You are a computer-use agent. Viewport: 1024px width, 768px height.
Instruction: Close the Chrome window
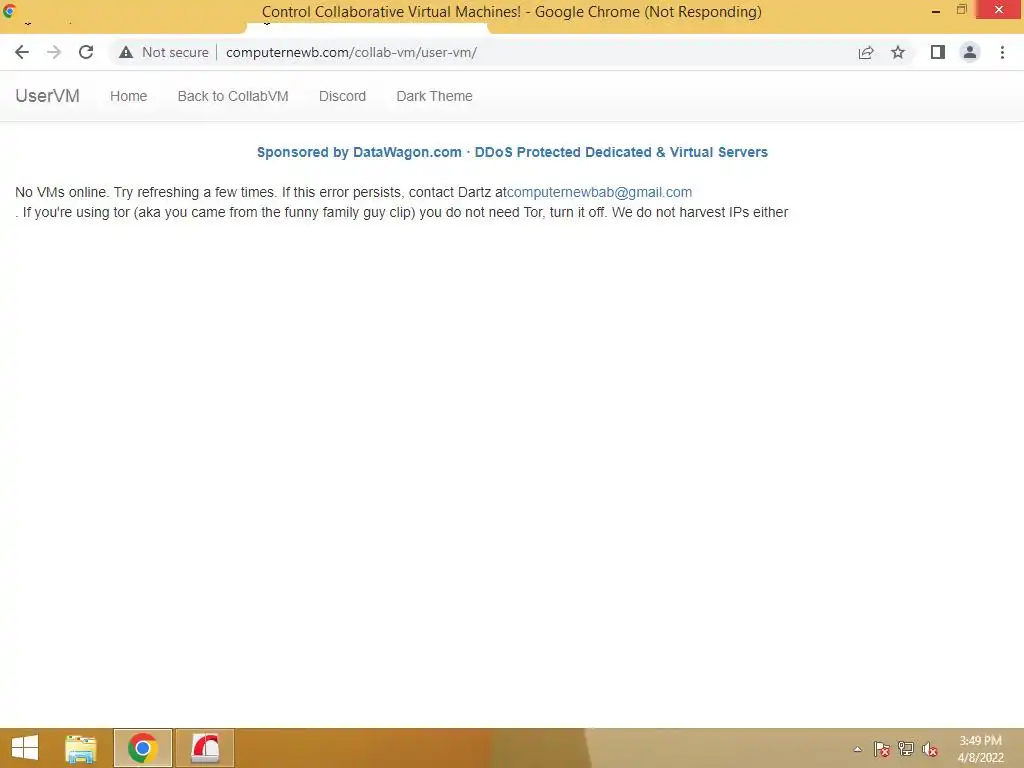(999, 10)
